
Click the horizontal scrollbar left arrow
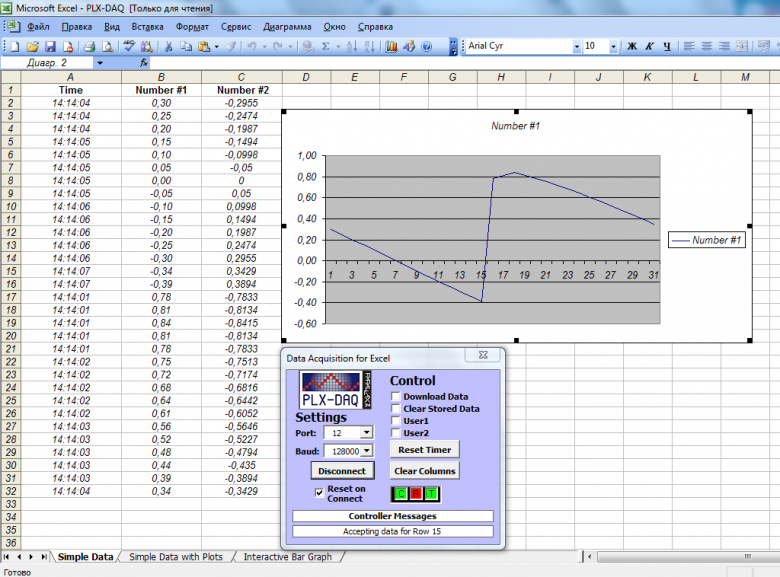[589, 557]
